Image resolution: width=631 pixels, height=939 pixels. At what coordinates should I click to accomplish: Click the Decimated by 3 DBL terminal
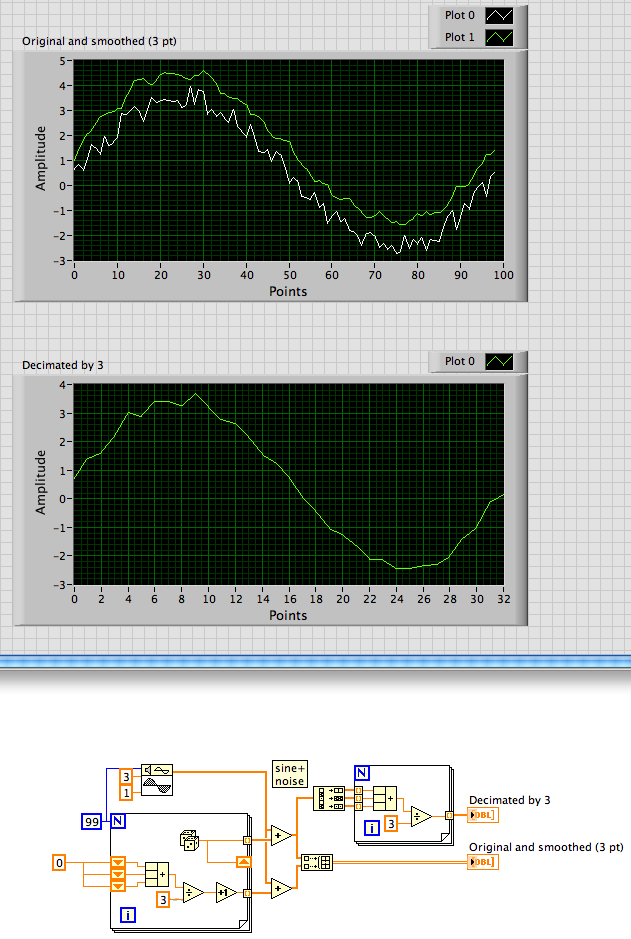coord(483,815)
